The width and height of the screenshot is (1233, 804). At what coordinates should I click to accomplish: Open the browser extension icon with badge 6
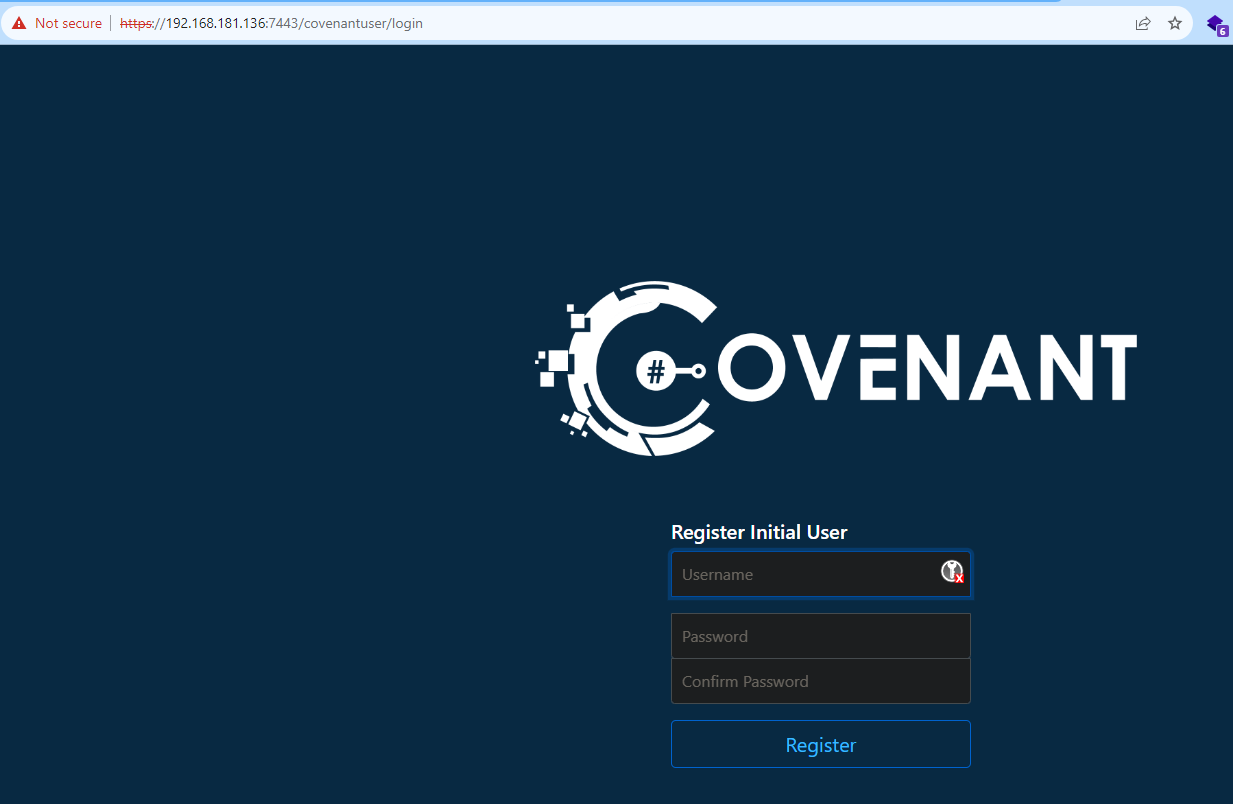1216,24
